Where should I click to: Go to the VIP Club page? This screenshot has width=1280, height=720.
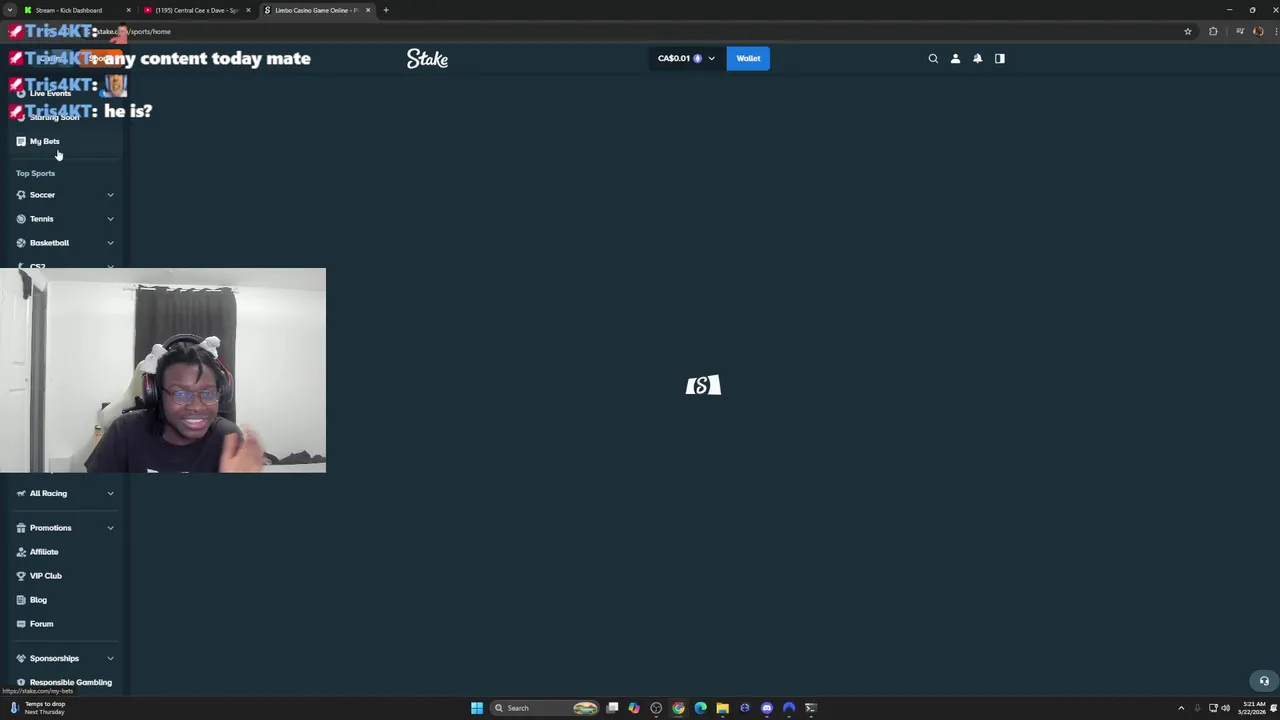click(45, 576)
